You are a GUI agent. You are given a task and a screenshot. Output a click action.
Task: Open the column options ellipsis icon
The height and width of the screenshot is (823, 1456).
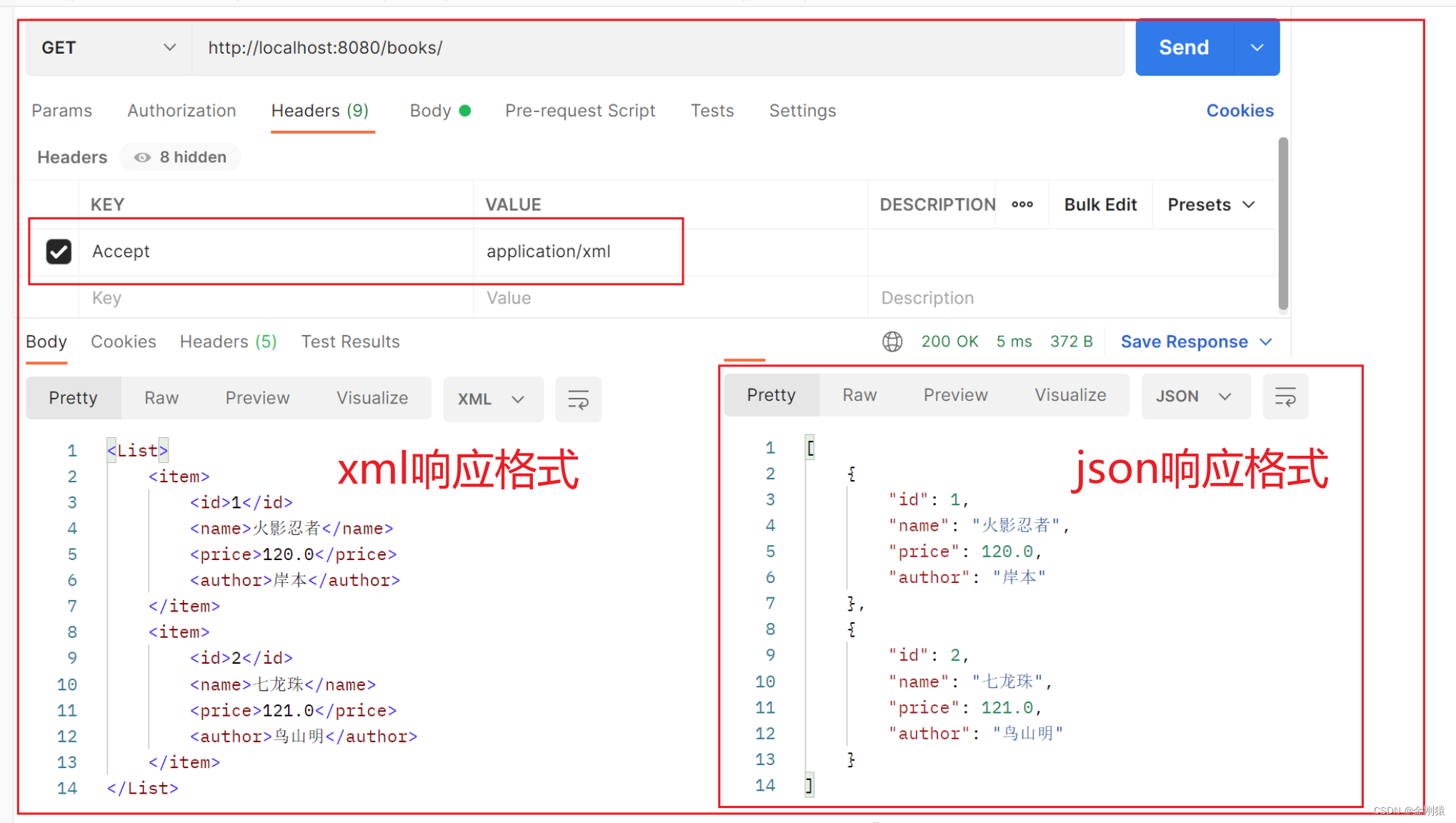1022,204
